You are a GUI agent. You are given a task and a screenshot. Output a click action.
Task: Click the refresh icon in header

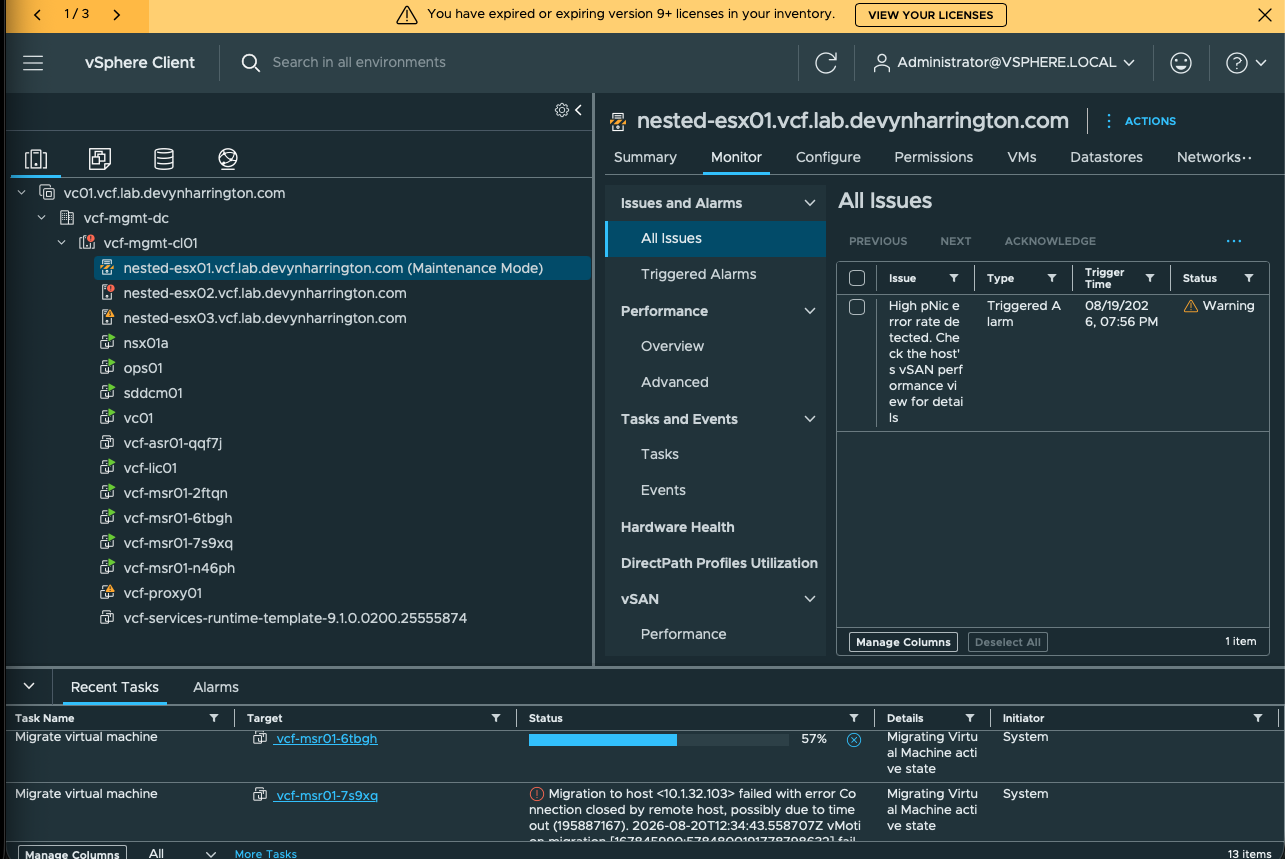click(x=826, y=62)
